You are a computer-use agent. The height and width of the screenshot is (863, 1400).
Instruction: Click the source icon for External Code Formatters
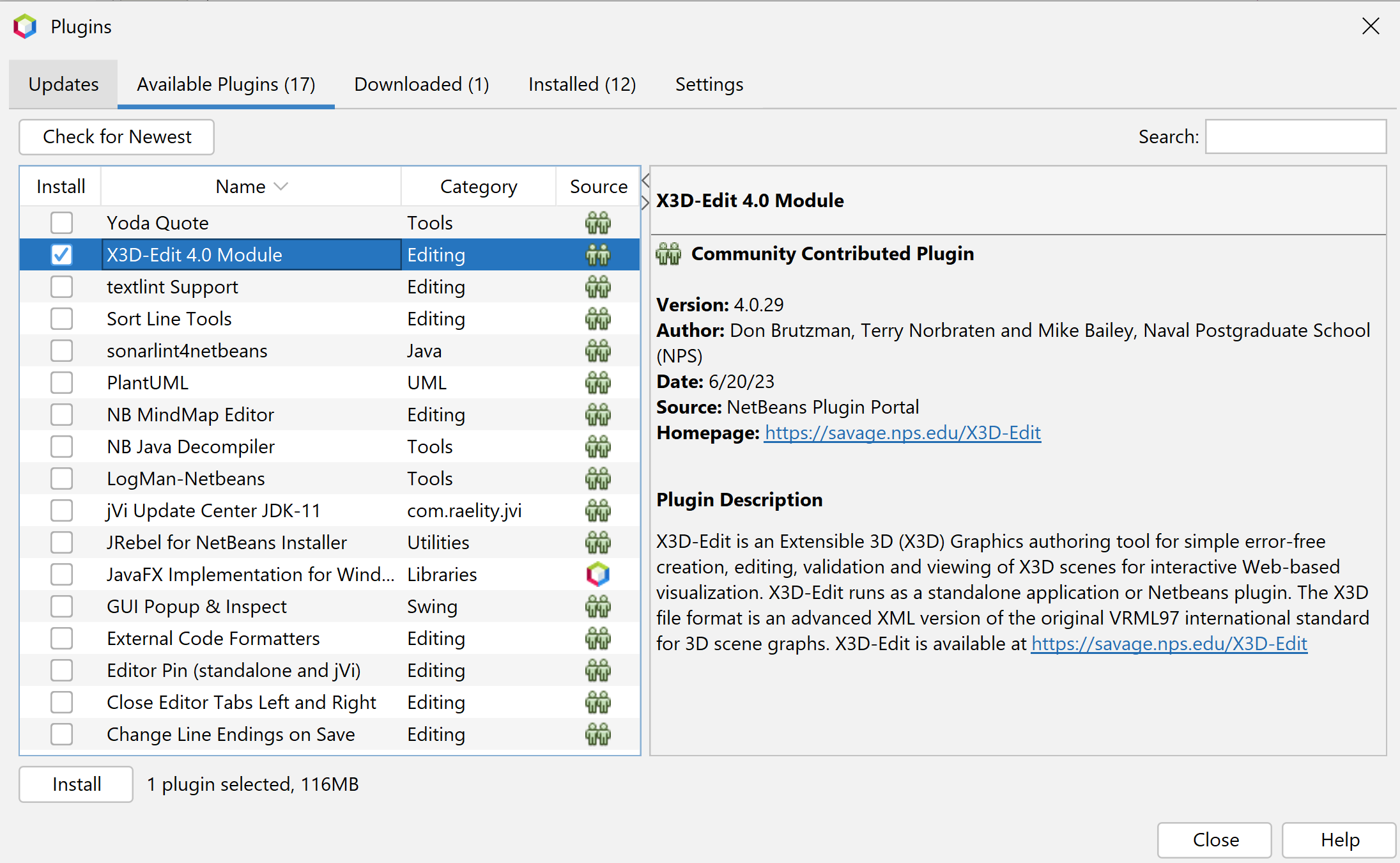(x=598, y=638)
